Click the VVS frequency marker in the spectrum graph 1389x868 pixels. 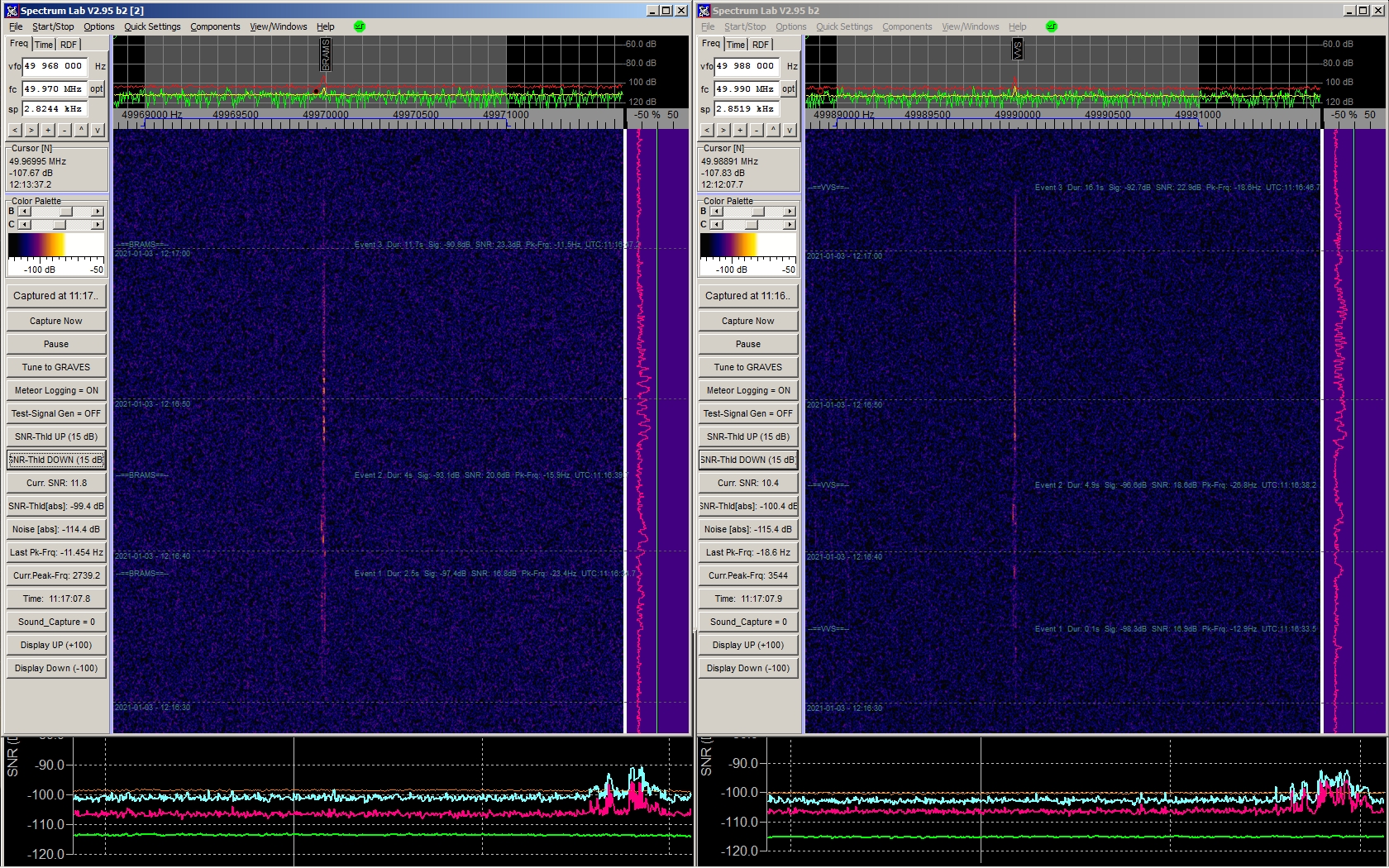(1017, 49)
